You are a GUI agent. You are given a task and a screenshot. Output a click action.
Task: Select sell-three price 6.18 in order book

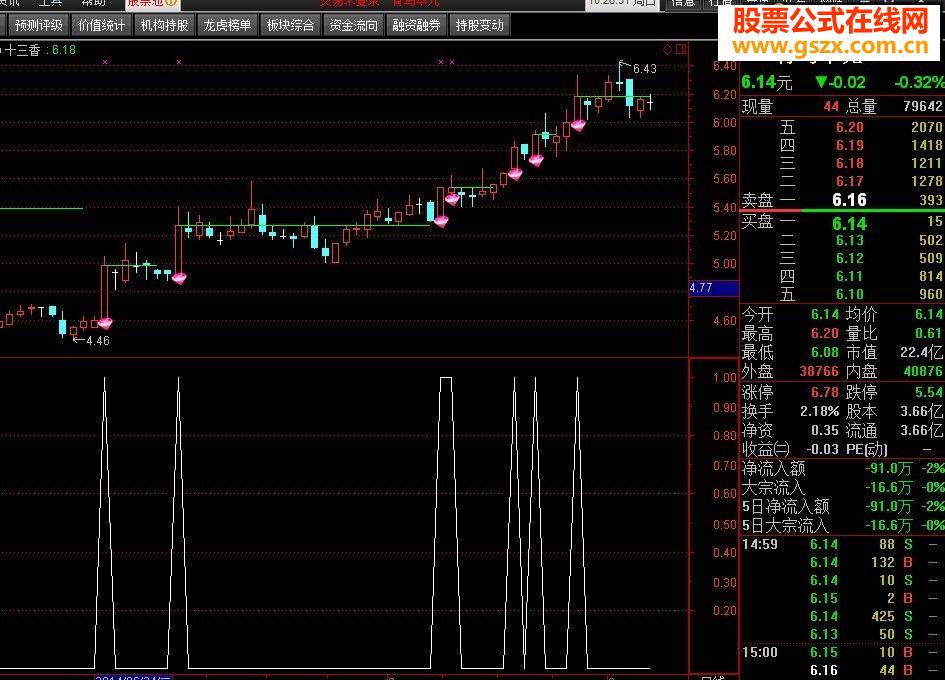(850, 163)
